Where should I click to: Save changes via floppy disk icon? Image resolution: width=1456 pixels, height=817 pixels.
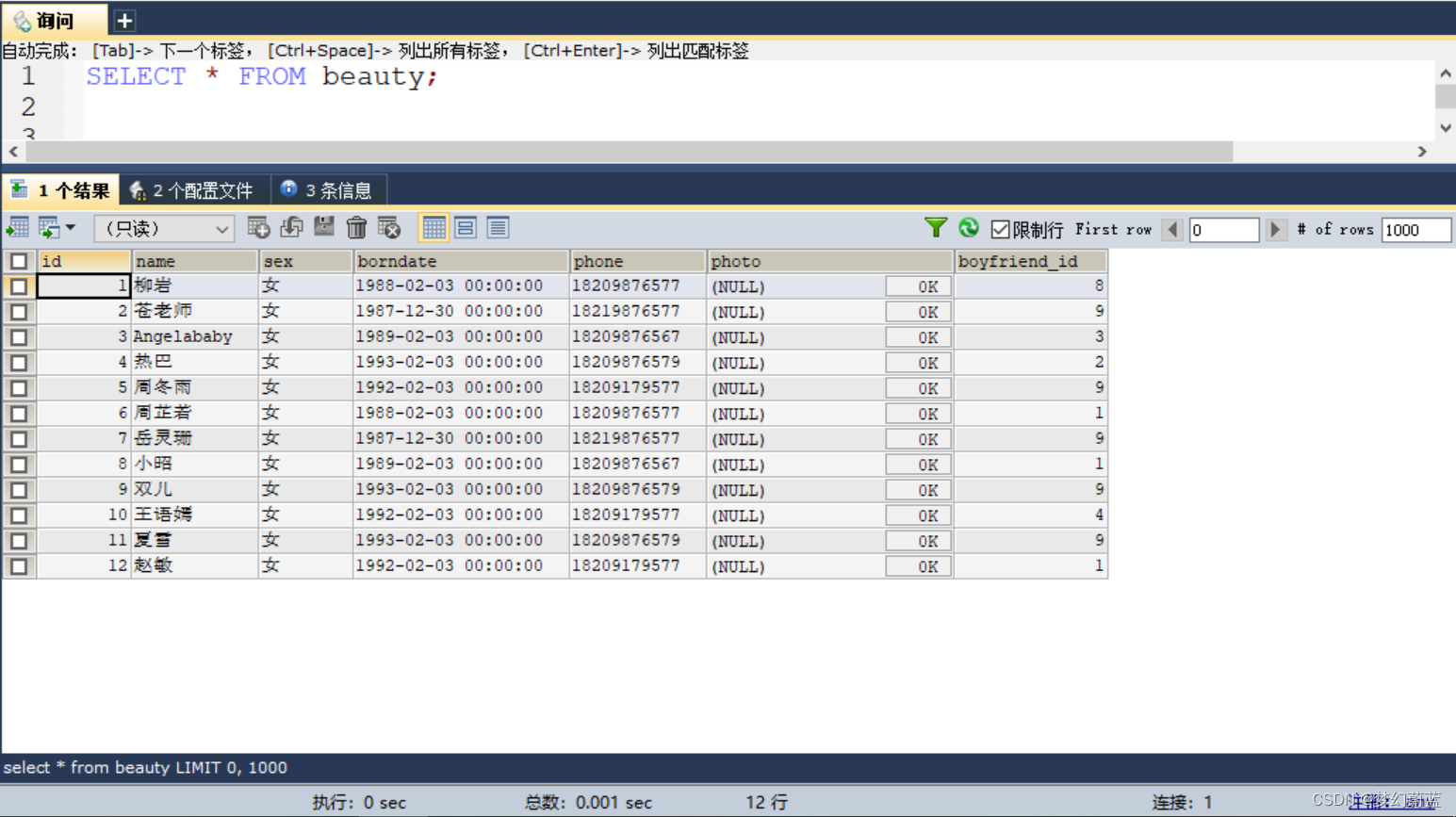[324, 227]
